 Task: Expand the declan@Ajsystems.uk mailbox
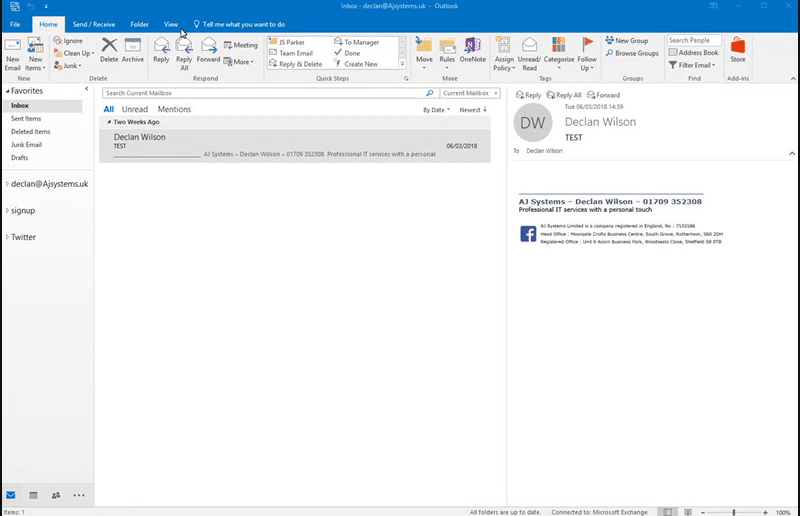tap(7, 184)
